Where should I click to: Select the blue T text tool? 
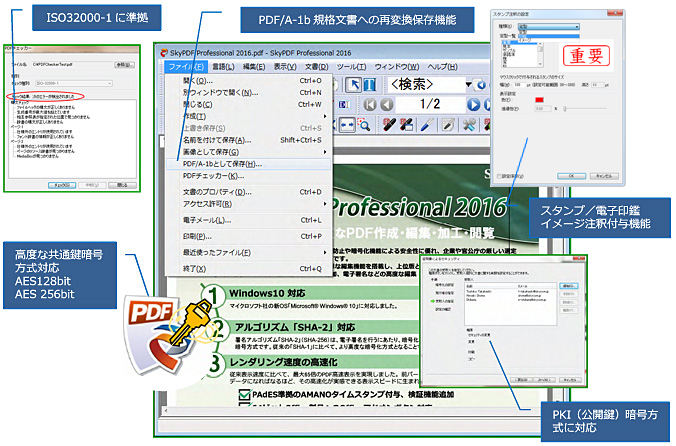tap(370, 84)
